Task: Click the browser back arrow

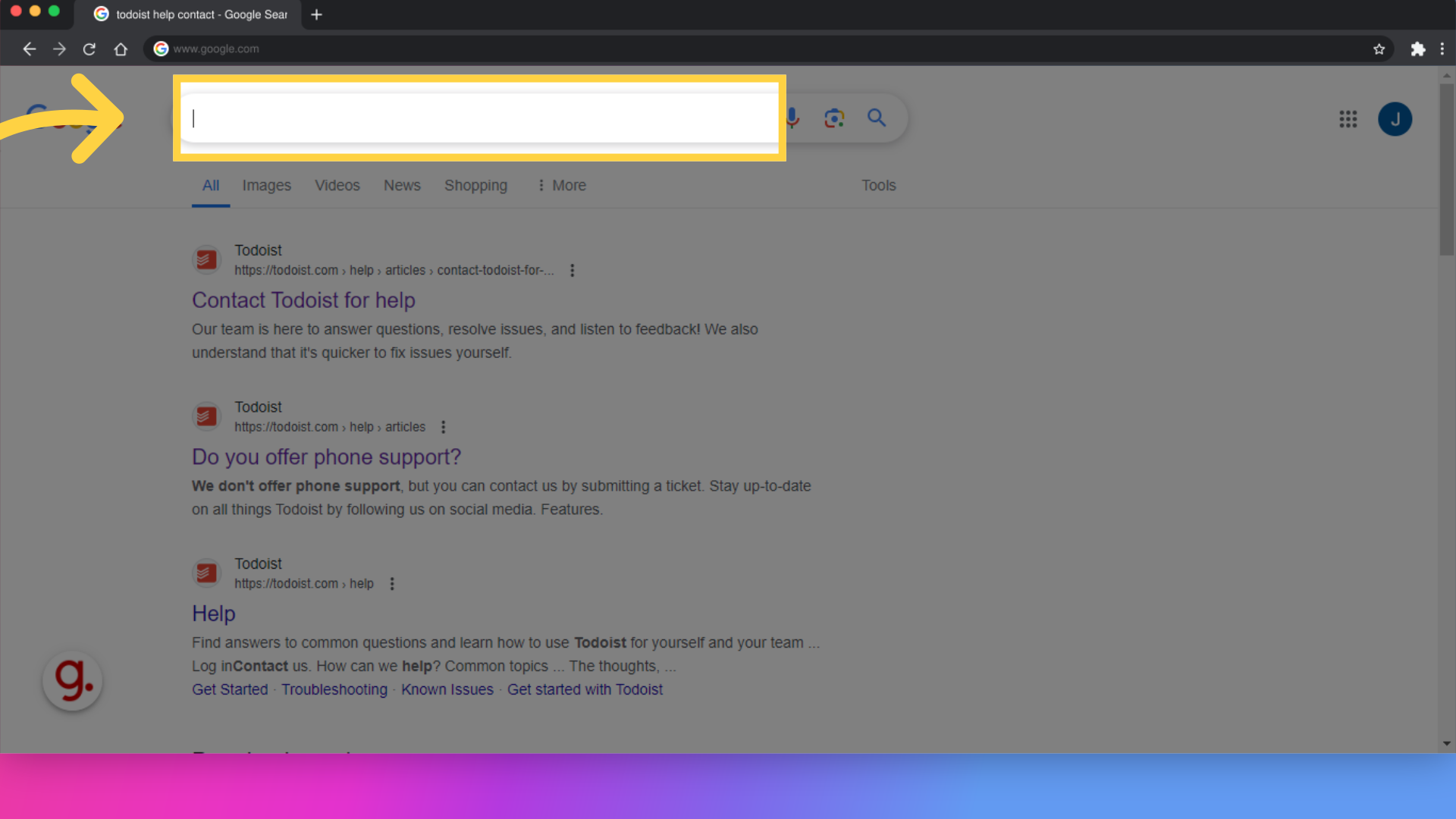Action: [x=29, y=49]
